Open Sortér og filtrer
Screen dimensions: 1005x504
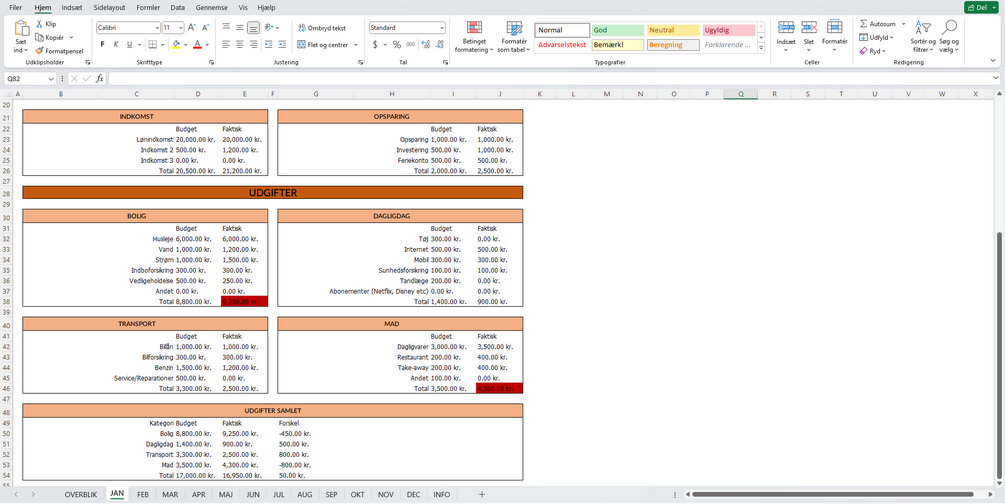(923, 35)
